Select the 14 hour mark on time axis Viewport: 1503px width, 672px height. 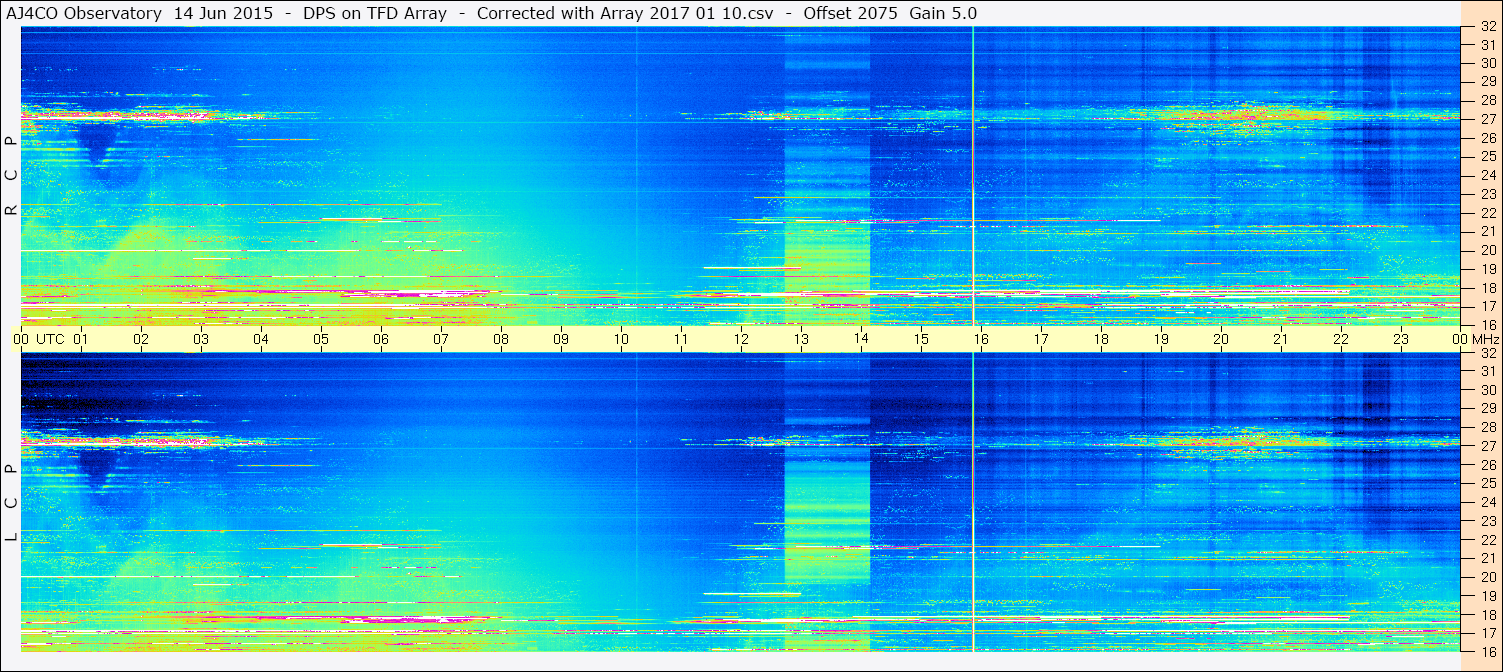point(861,339)
